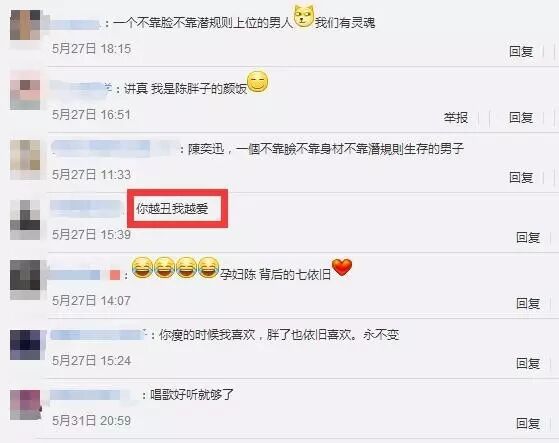Click first laughing-tears emoji
This screenshot has width=559, height=443.
click(142, 267)
